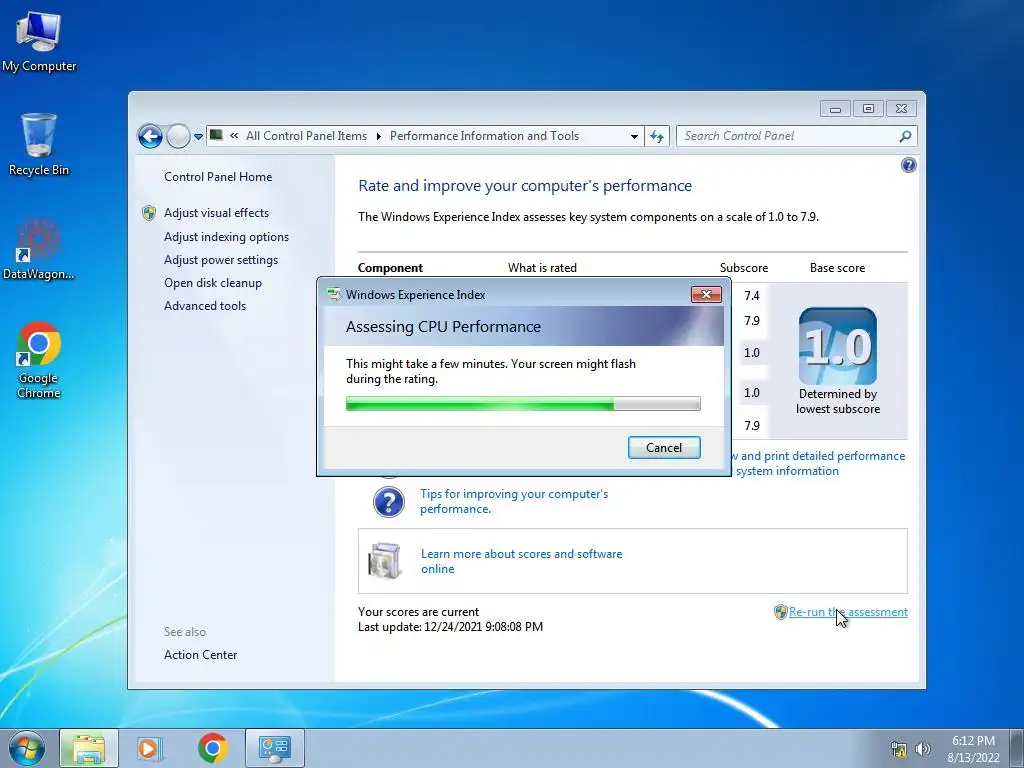Click the greyed-out forward navigation button
This screenshot has width=1024, height=768.
(178, 136)
